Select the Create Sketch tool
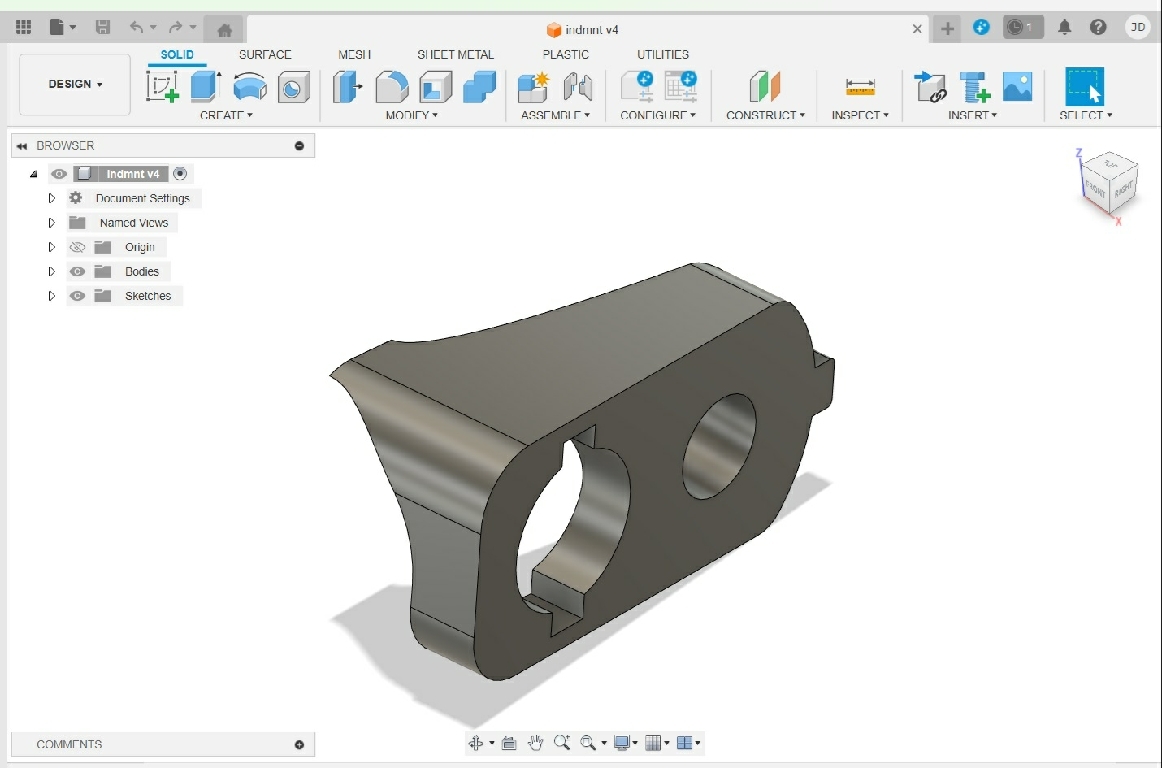1162x768 pixels. 162,87
